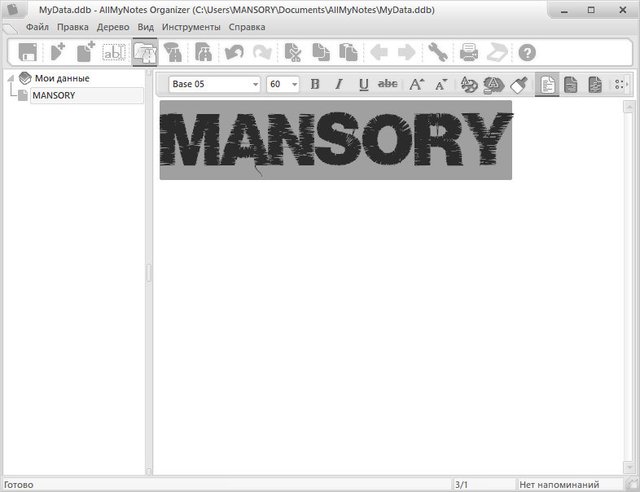Toggle Underline formatting
Screen dimensions: 640x492
click(363, 85)
